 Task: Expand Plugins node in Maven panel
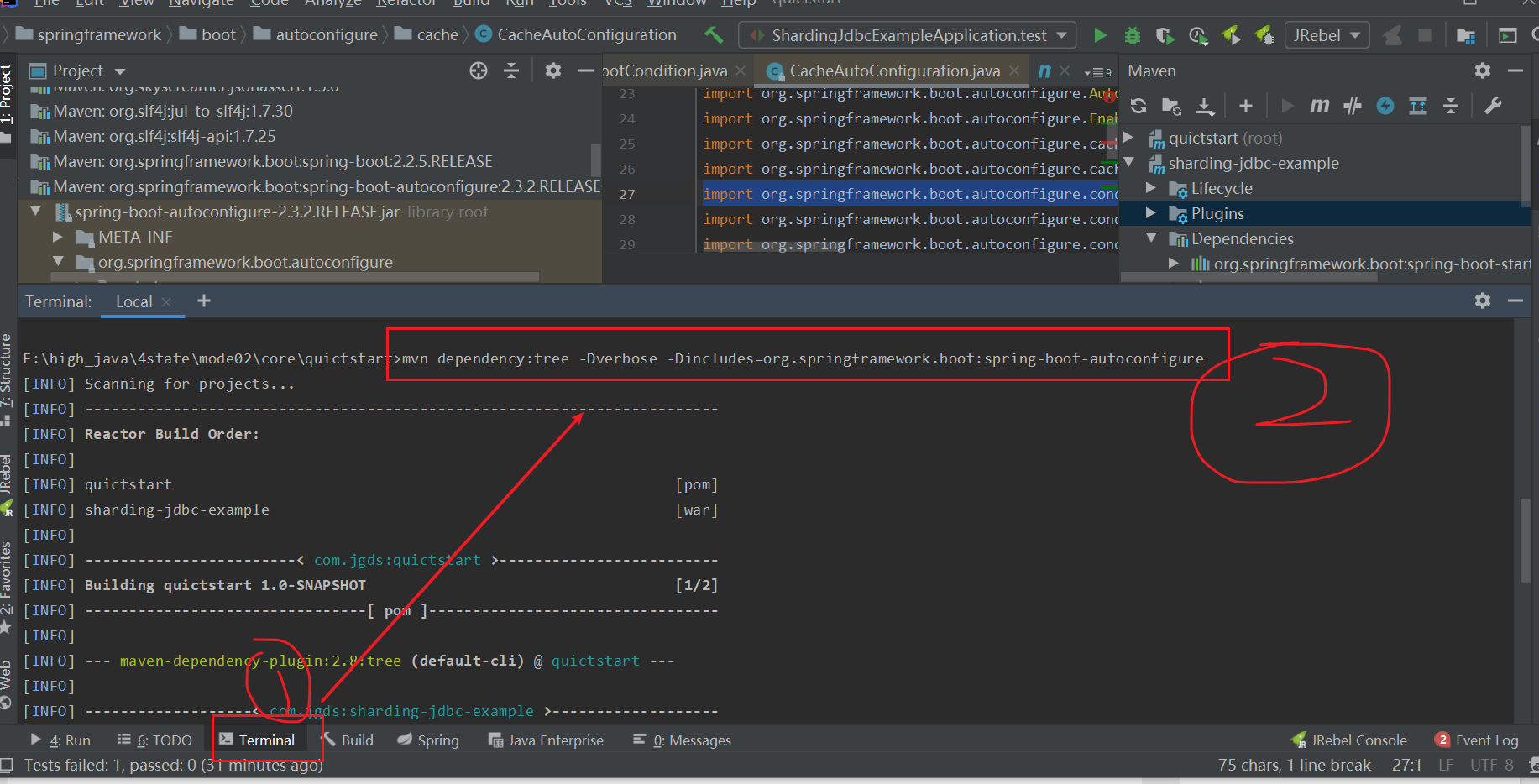pyautogui.click(x=1151, y=213)
